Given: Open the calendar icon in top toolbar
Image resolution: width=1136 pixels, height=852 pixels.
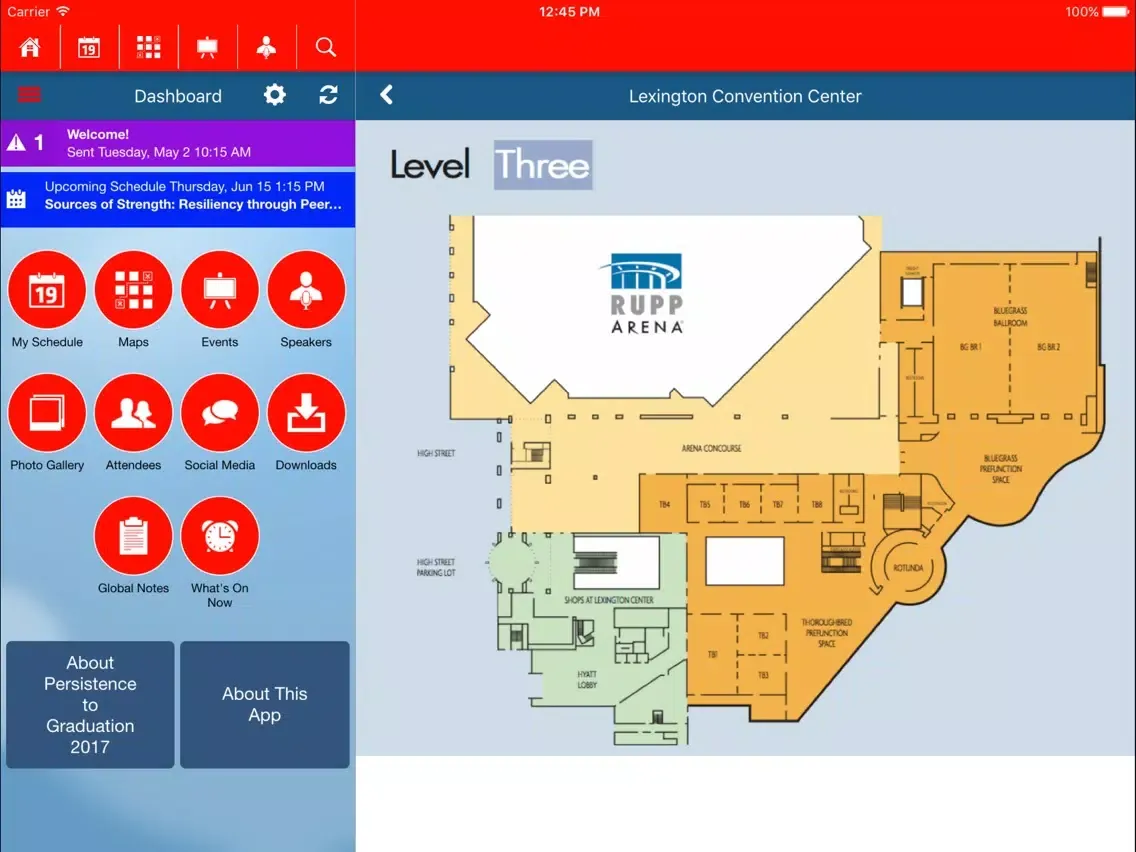Looking at the screenshot, I should pyautogui.click(x=89, y=48).
